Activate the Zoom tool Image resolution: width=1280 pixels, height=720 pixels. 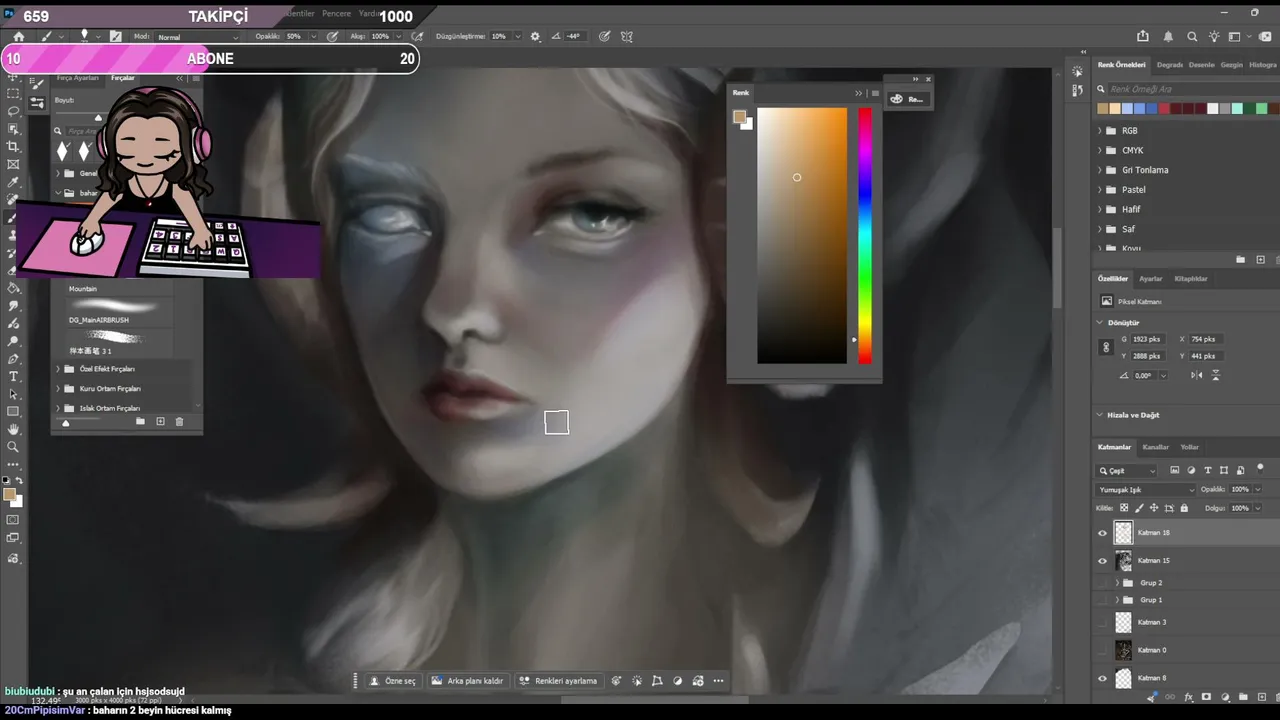(x=13, y=447)
